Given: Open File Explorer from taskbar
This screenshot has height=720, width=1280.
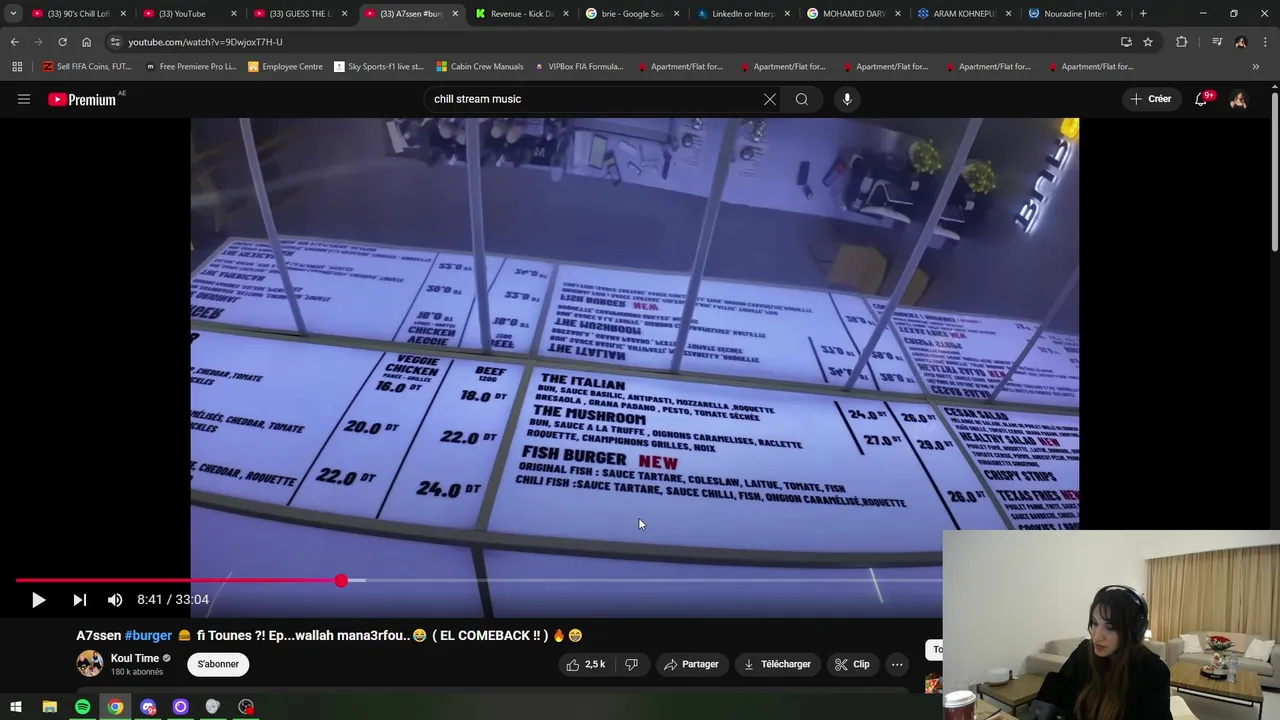Looking at the screenshot, I should pyautogui.click(x=49, y=707).
